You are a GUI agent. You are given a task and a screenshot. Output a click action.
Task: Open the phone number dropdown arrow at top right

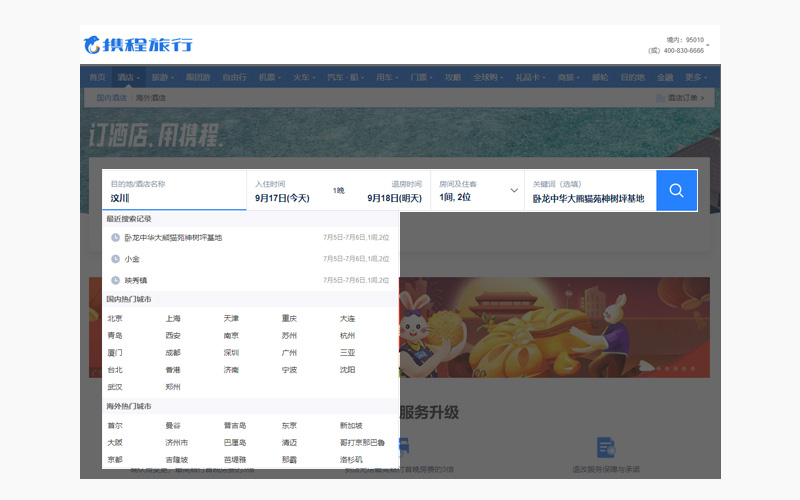[708, 45]
